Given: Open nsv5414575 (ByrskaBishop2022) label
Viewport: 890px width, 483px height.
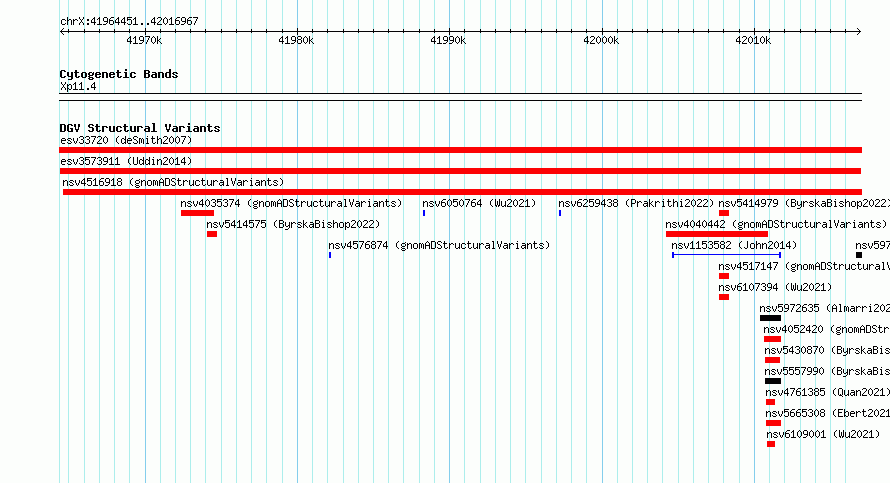Looking at the screenshot, I should pos(293,224).
